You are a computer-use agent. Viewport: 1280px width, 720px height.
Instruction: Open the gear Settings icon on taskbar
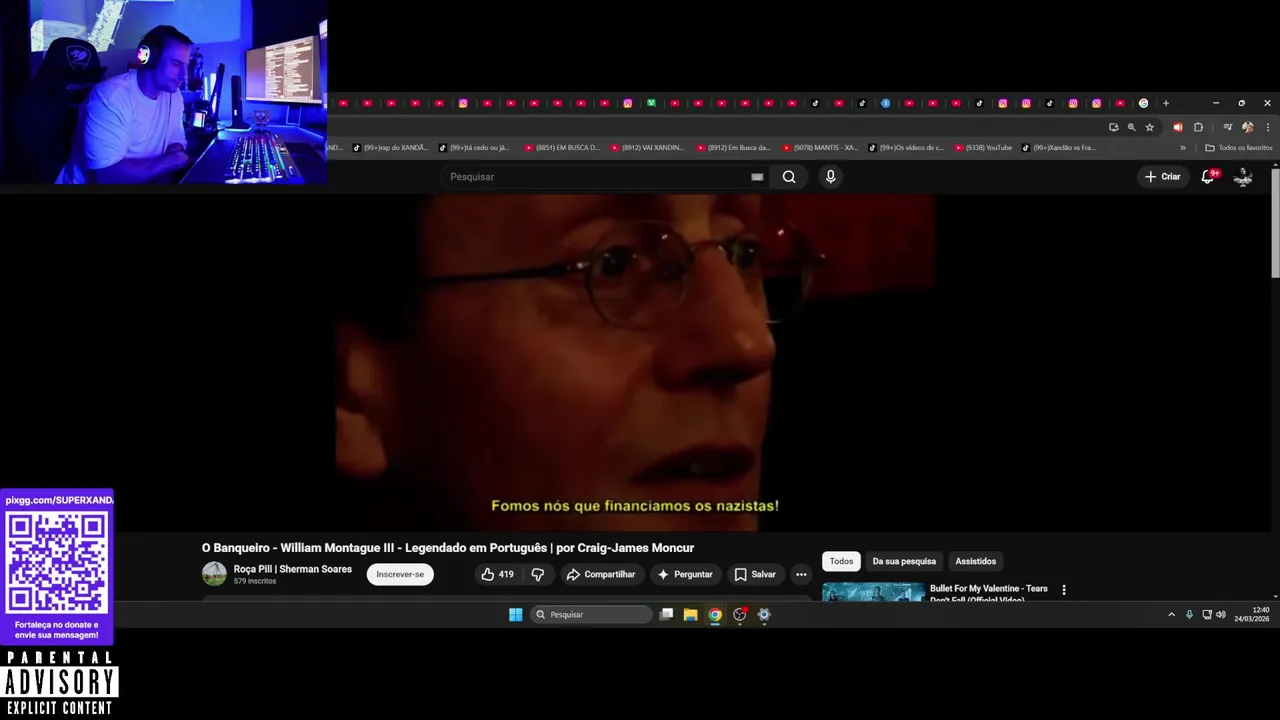[764, 614]
